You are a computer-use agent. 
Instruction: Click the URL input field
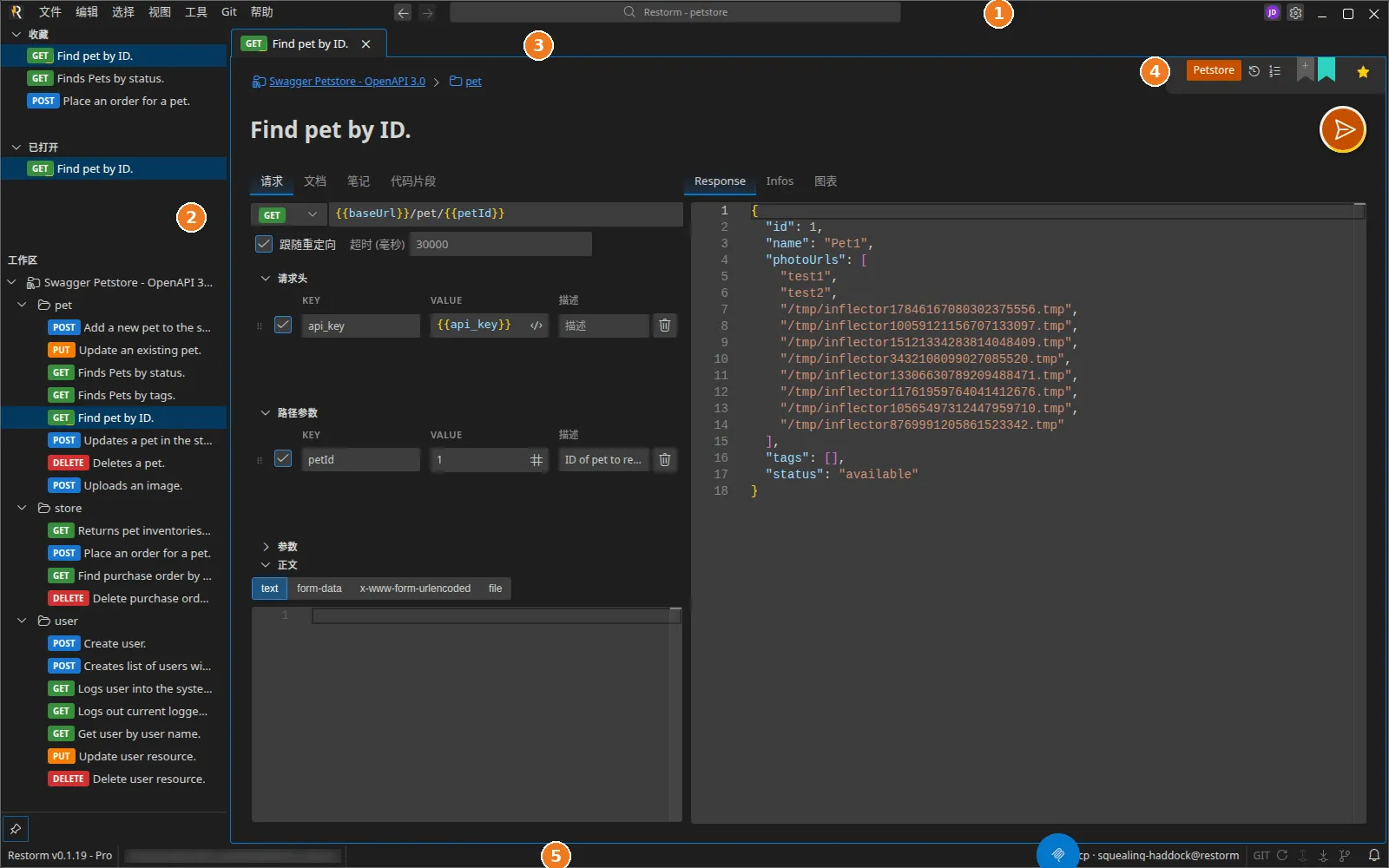pos(505,214)
